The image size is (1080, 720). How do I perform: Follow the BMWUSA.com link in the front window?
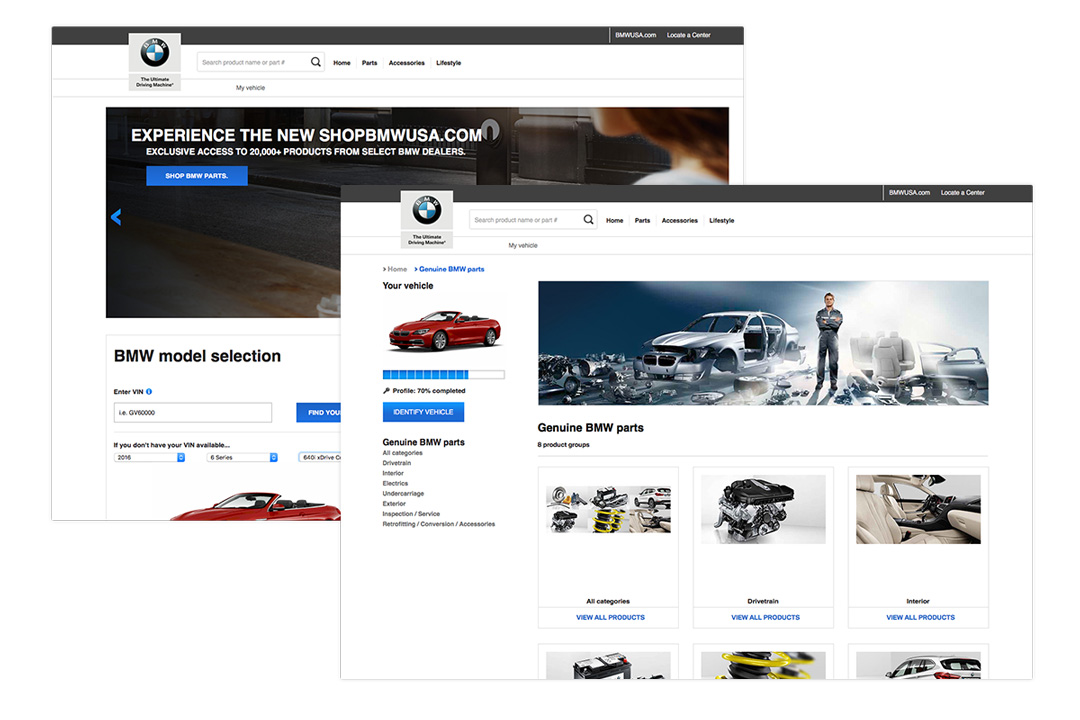click(x=909, y=193)
